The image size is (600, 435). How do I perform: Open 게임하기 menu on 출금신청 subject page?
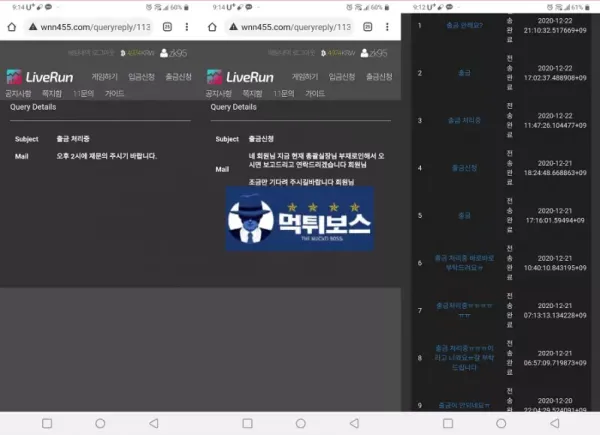[305, 77]
